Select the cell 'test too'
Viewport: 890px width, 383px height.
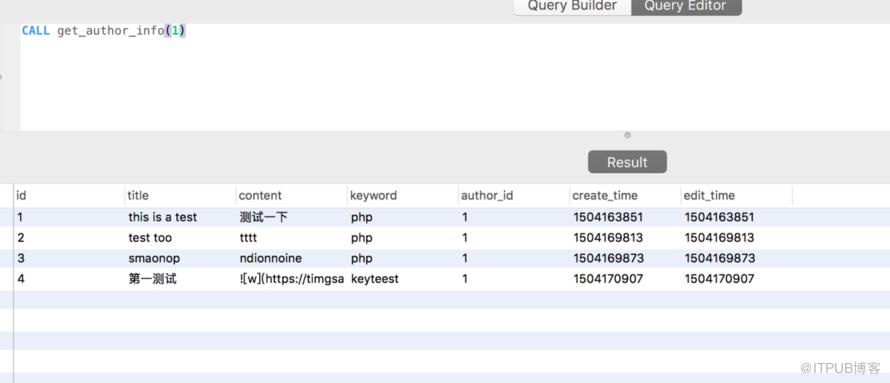150,238
